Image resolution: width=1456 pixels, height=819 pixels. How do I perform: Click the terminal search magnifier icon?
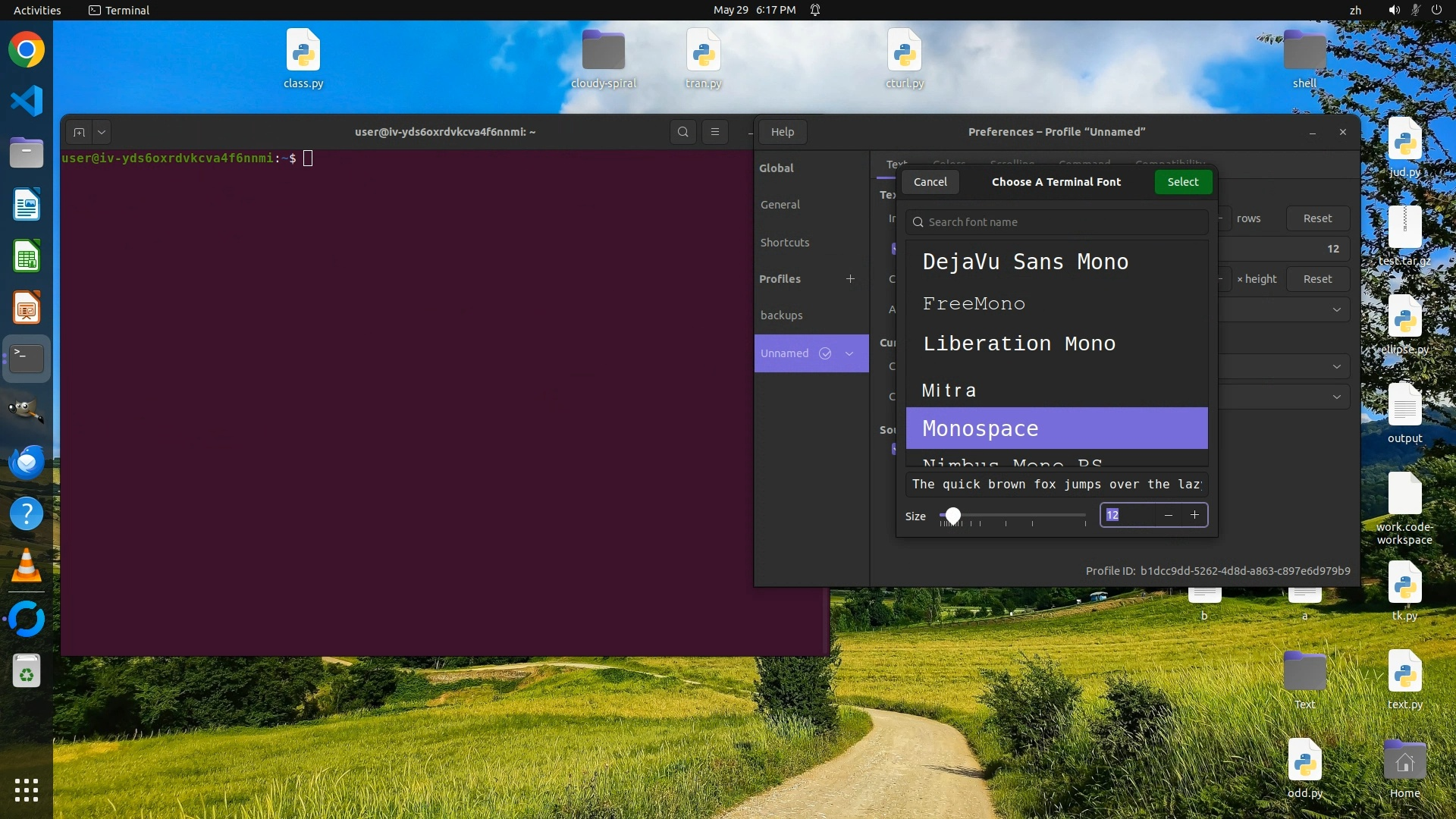[682, 132]
